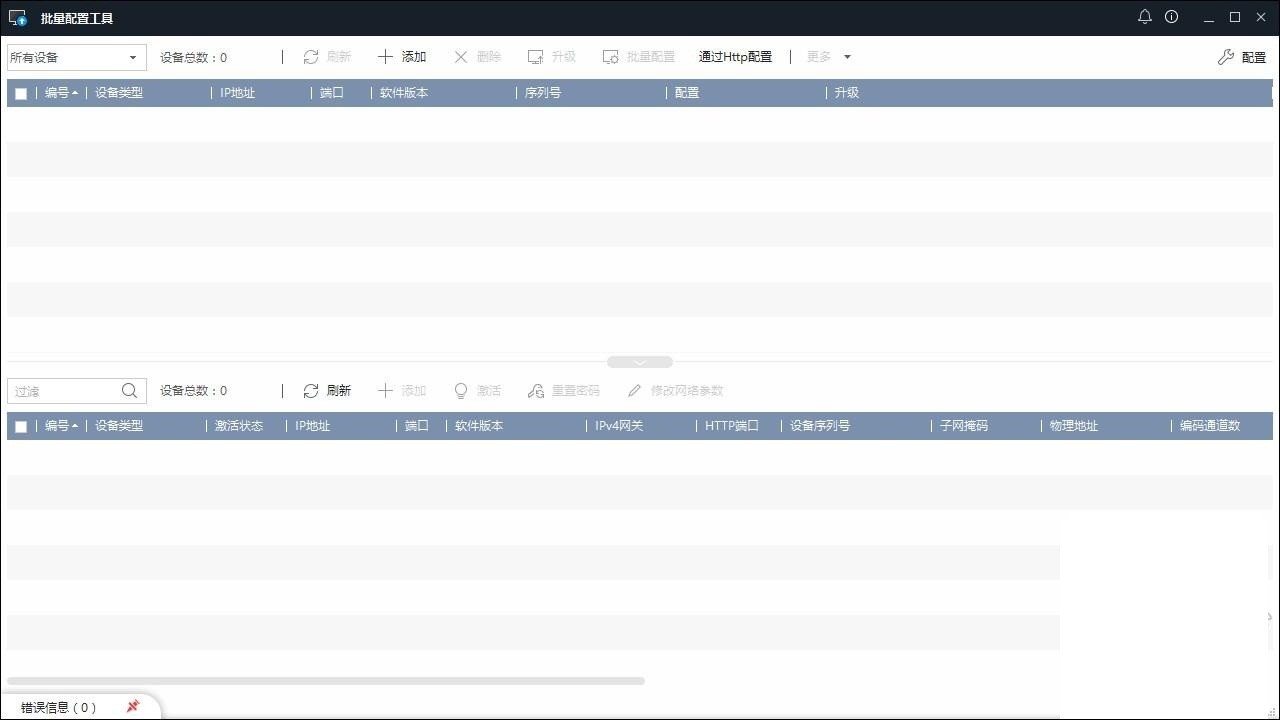Click the 删除 delete button
1280x720 pixels.
point(476,57)
